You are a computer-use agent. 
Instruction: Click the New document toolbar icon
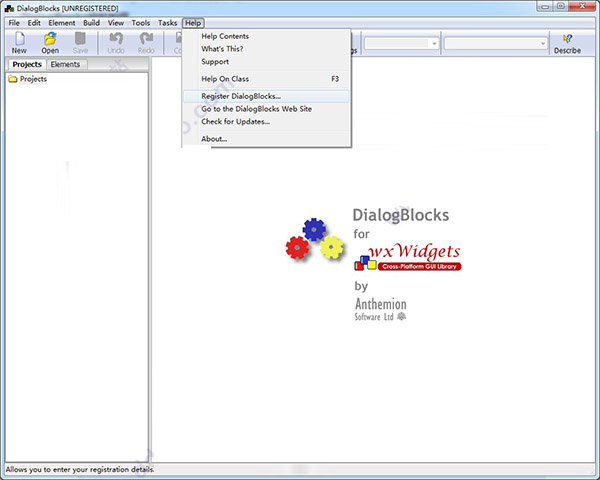pyautogui.click(x=19, y=43)
